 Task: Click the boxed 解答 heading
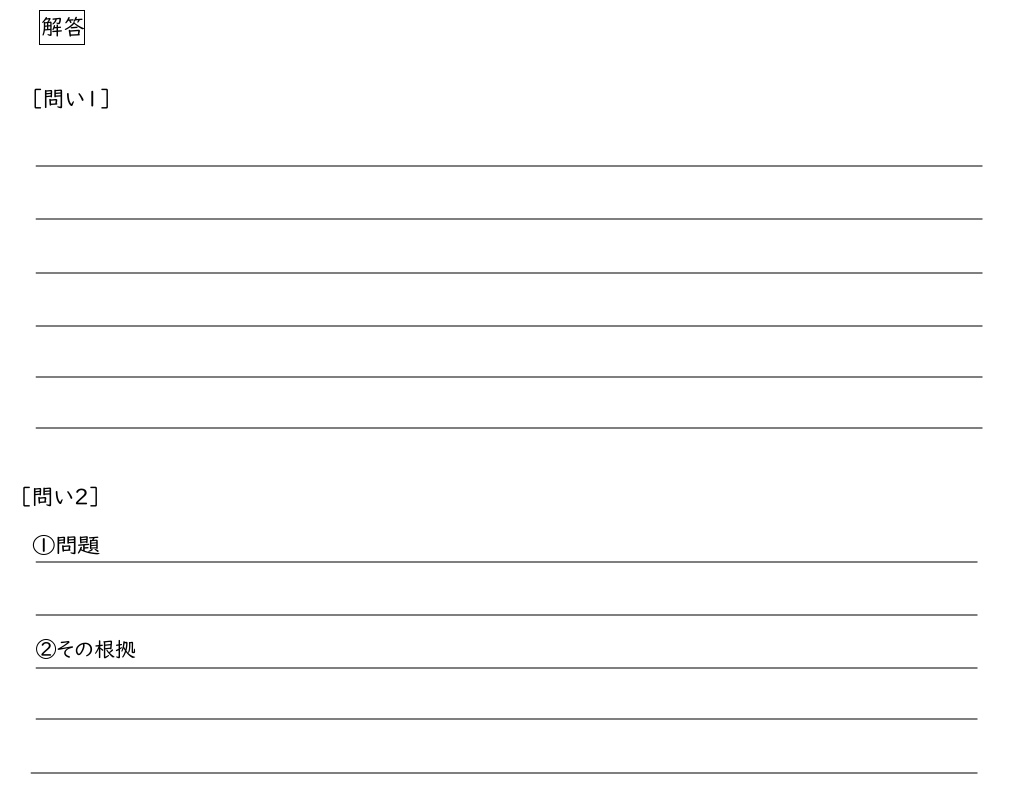(x=62, y=28)
